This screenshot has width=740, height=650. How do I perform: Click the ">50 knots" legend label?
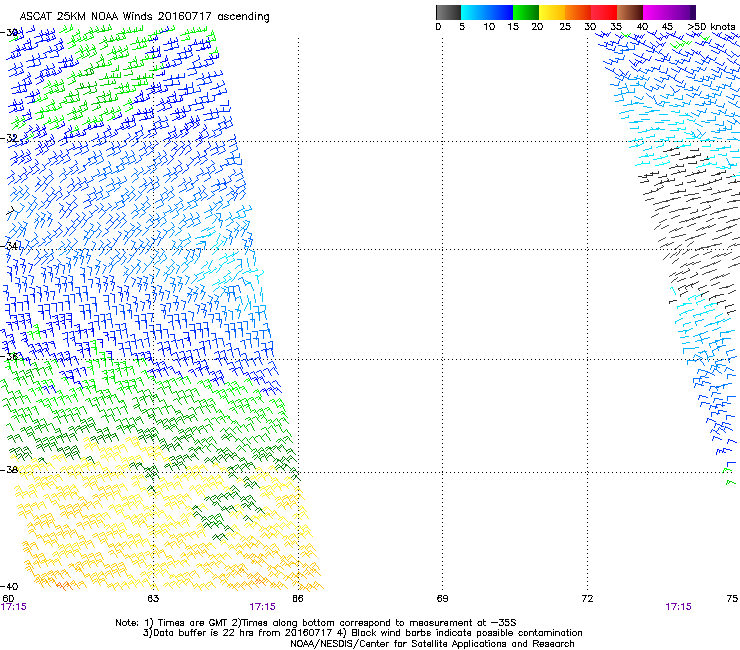pos(711,27)
